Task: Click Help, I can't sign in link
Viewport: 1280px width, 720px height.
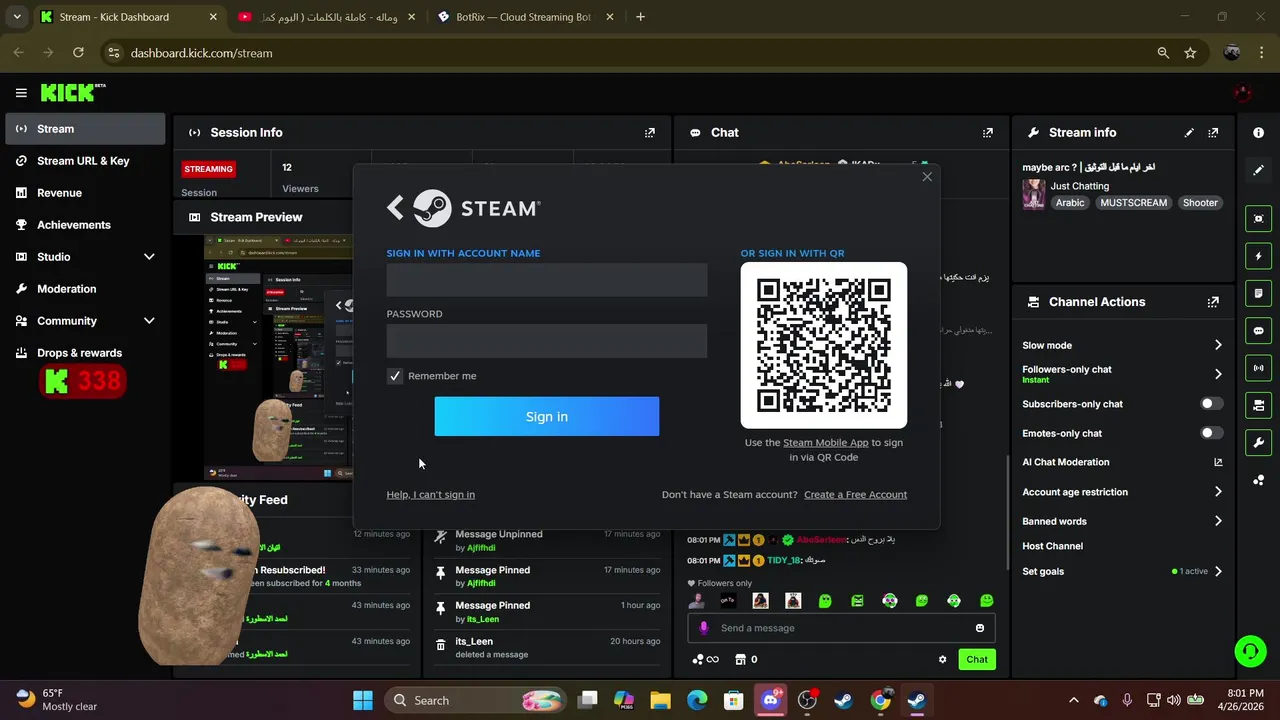Action: click(x=431, y=494)
